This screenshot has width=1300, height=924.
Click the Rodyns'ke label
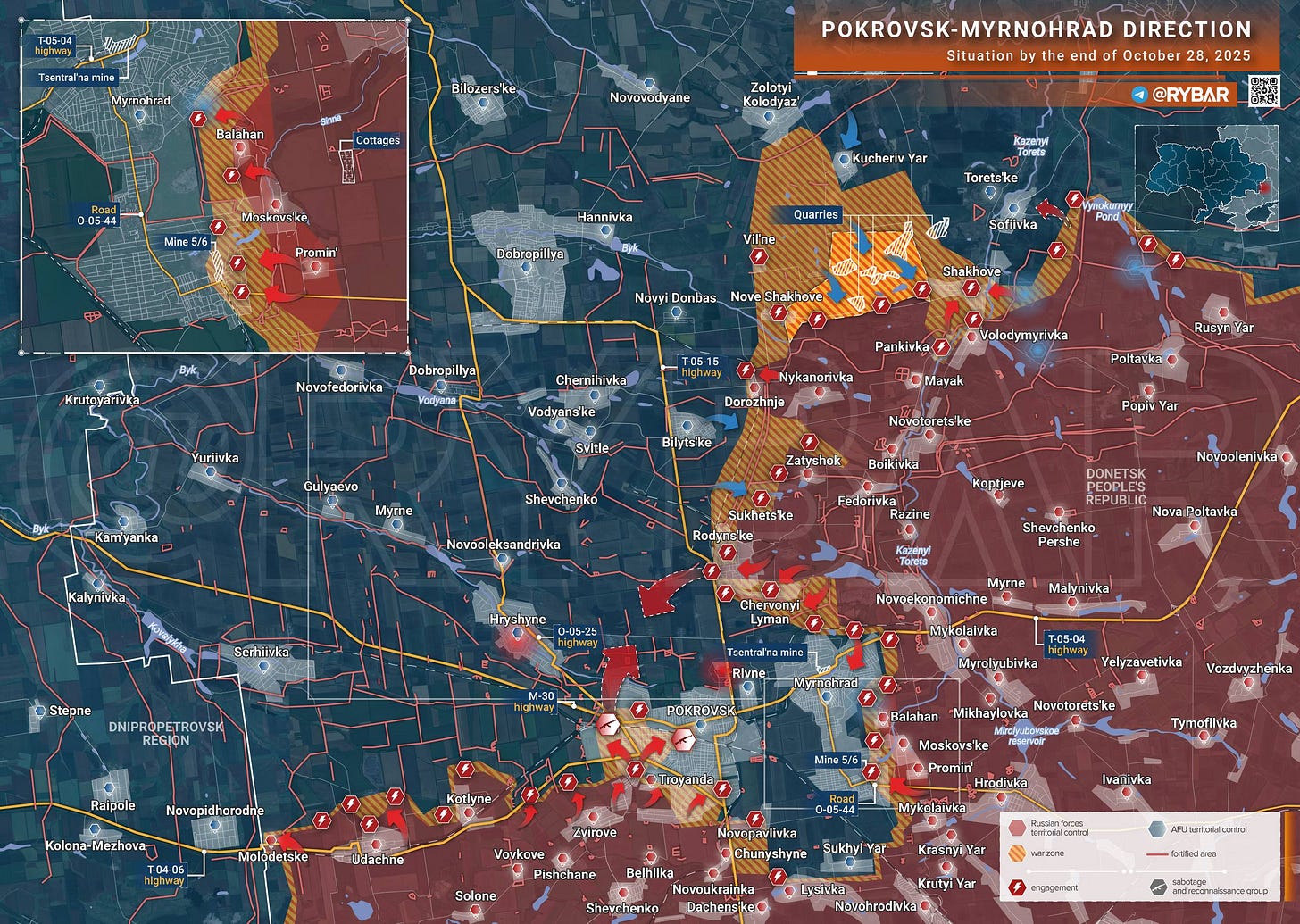click(722, 536)
